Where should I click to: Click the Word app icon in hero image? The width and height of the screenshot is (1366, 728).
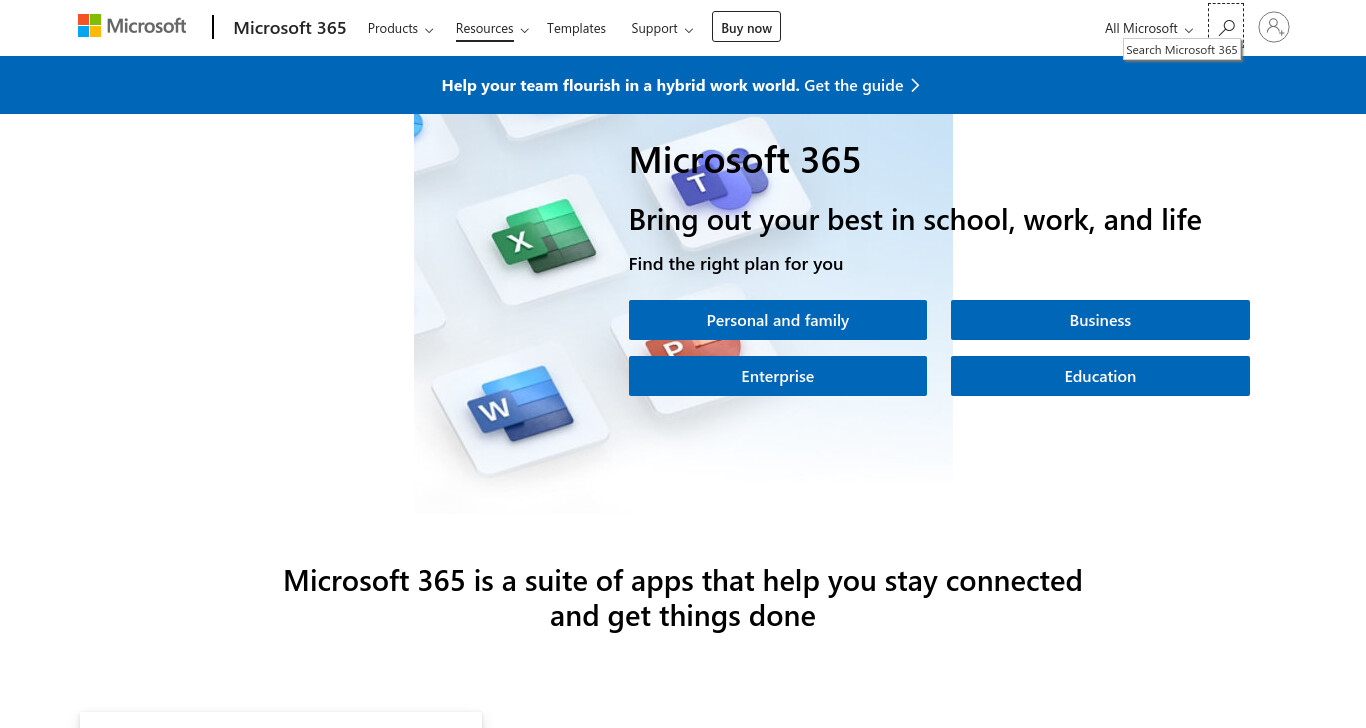pos(520,403)
